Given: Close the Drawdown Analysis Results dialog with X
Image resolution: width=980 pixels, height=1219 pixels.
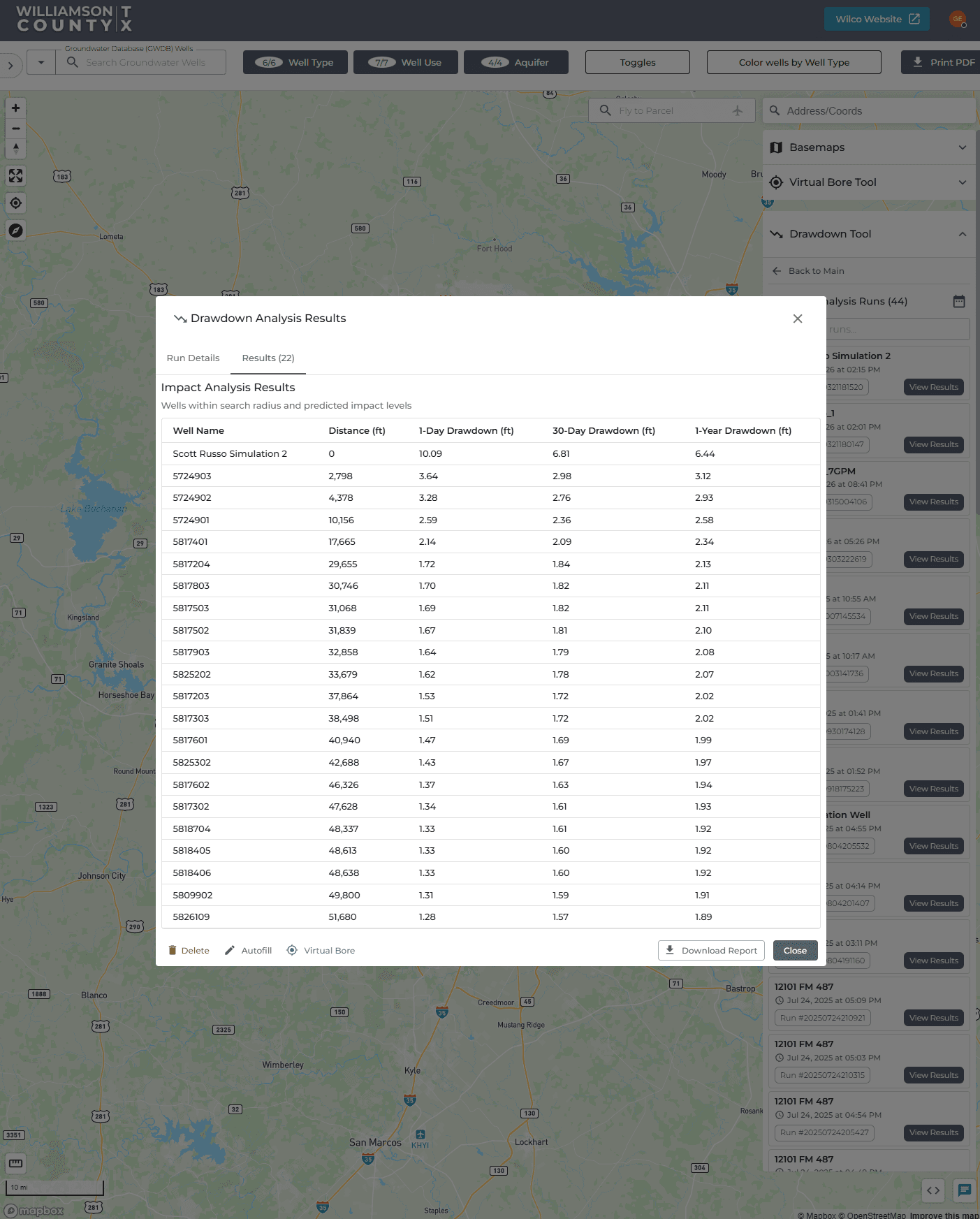Looking at the screenshot, I should tap(798, 319).
